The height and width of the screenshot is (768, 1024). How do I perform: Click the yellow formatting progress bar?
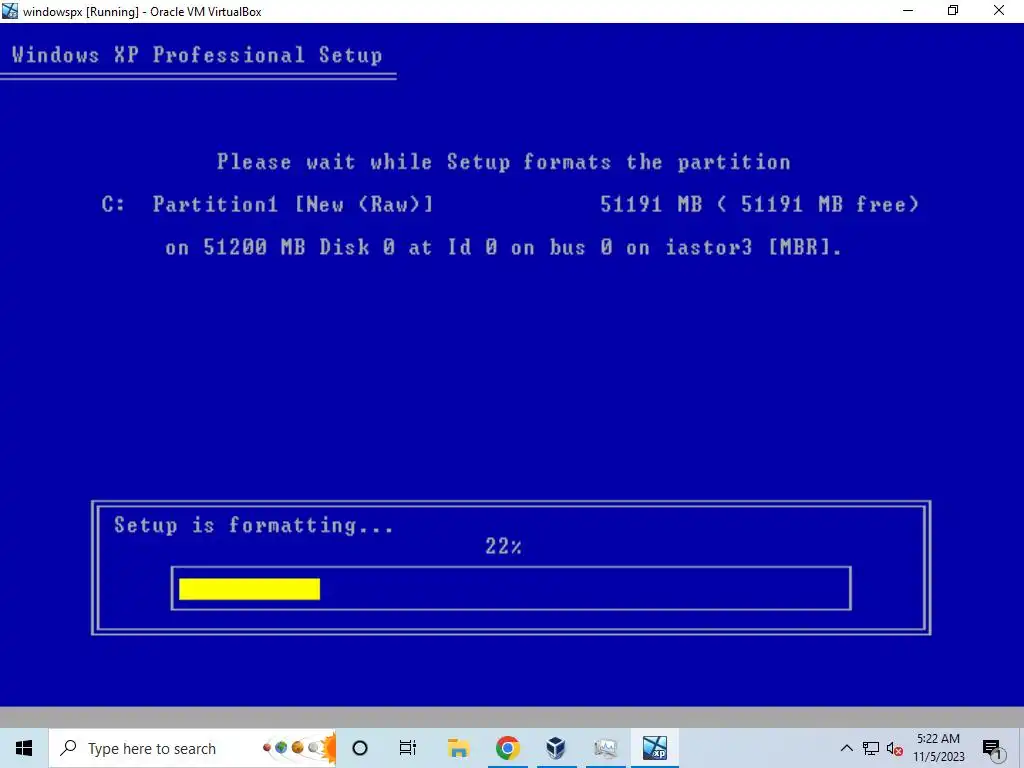tap(249, 588)
